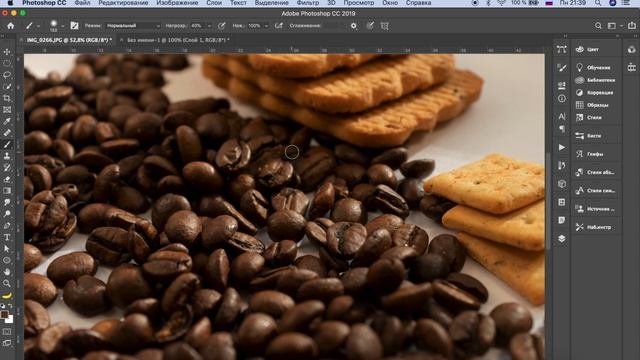Screen dimensions: 640x360
Task: Open the Просмотр menu
Action: (359, 3)
